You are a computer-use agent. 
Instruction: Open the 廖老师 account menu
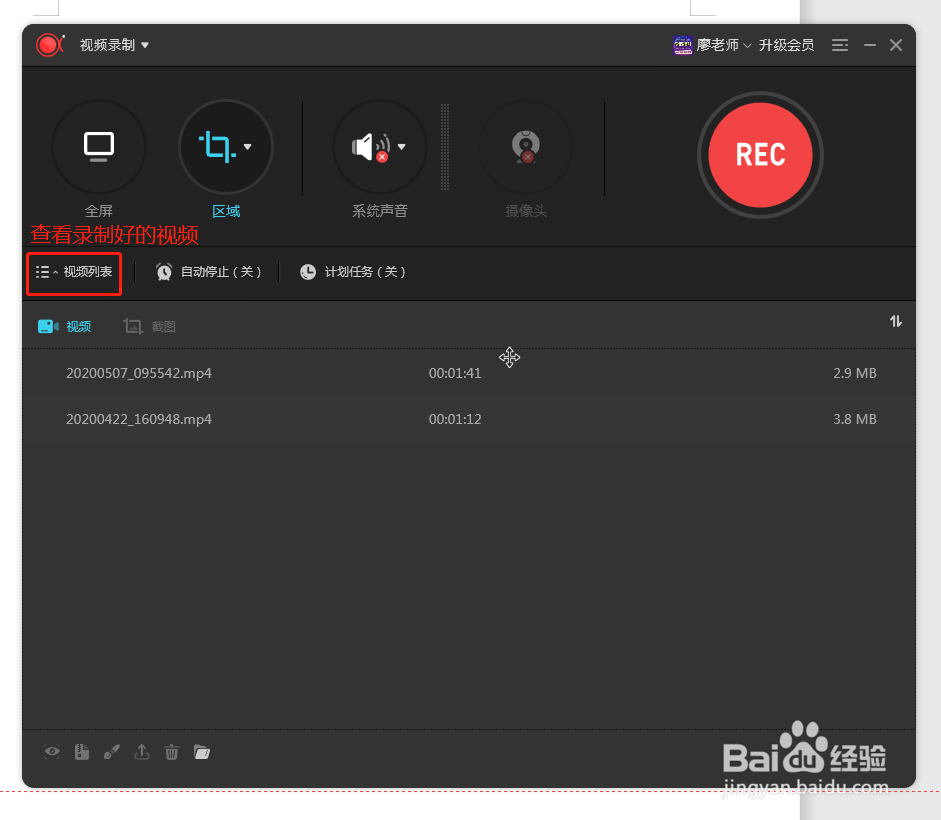pos(724,45)
